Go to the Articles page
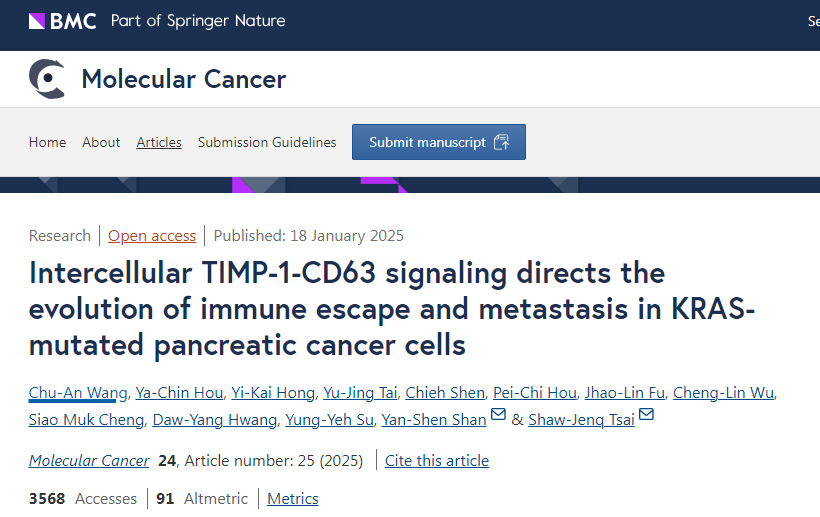This screenshot has height=517, width=820. [x=159, y=142]
